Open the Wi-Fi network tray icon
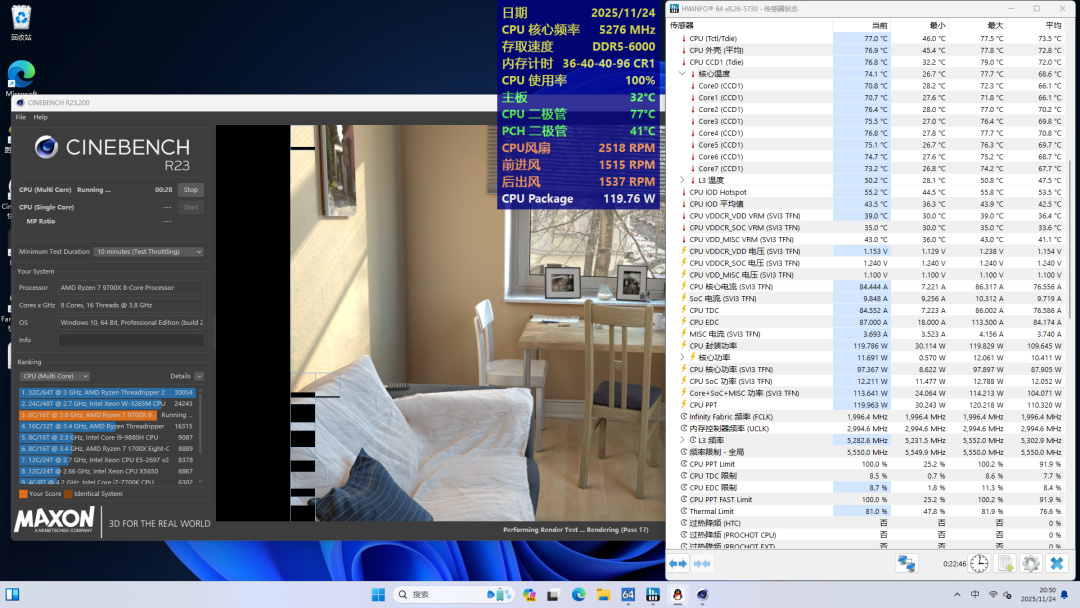Image resolution: width=1080 pixels, height=608 pixels. pyautogui.click(x=993, y=594)
